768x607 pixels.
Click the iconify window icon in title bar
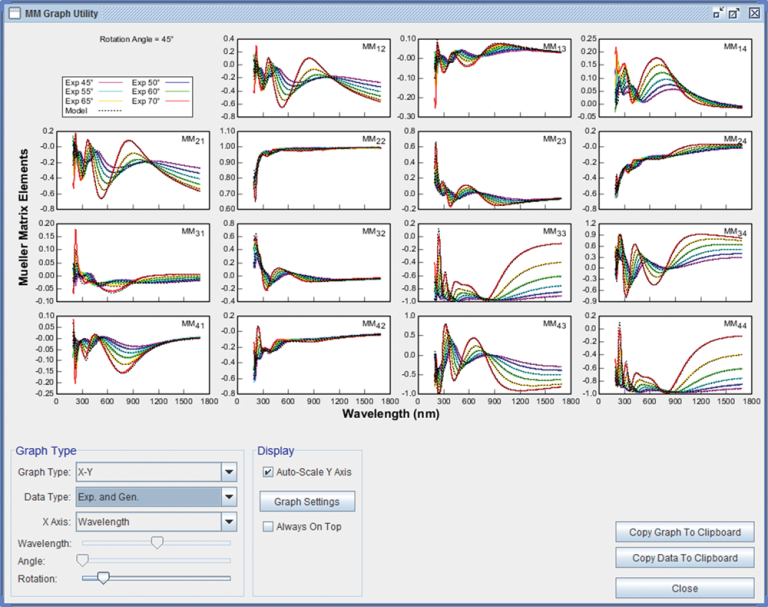(718, 12)
